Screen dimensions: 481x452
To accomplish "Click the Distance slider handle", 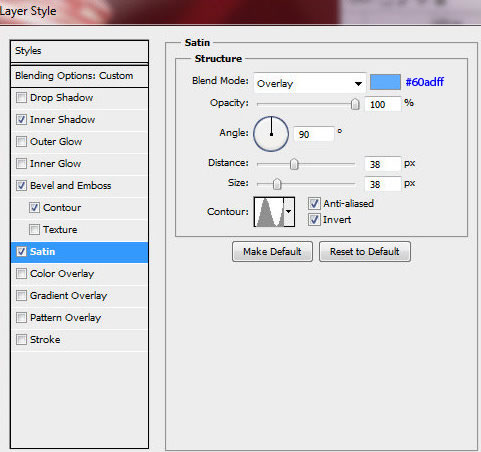I will click(x=294, y=164).
